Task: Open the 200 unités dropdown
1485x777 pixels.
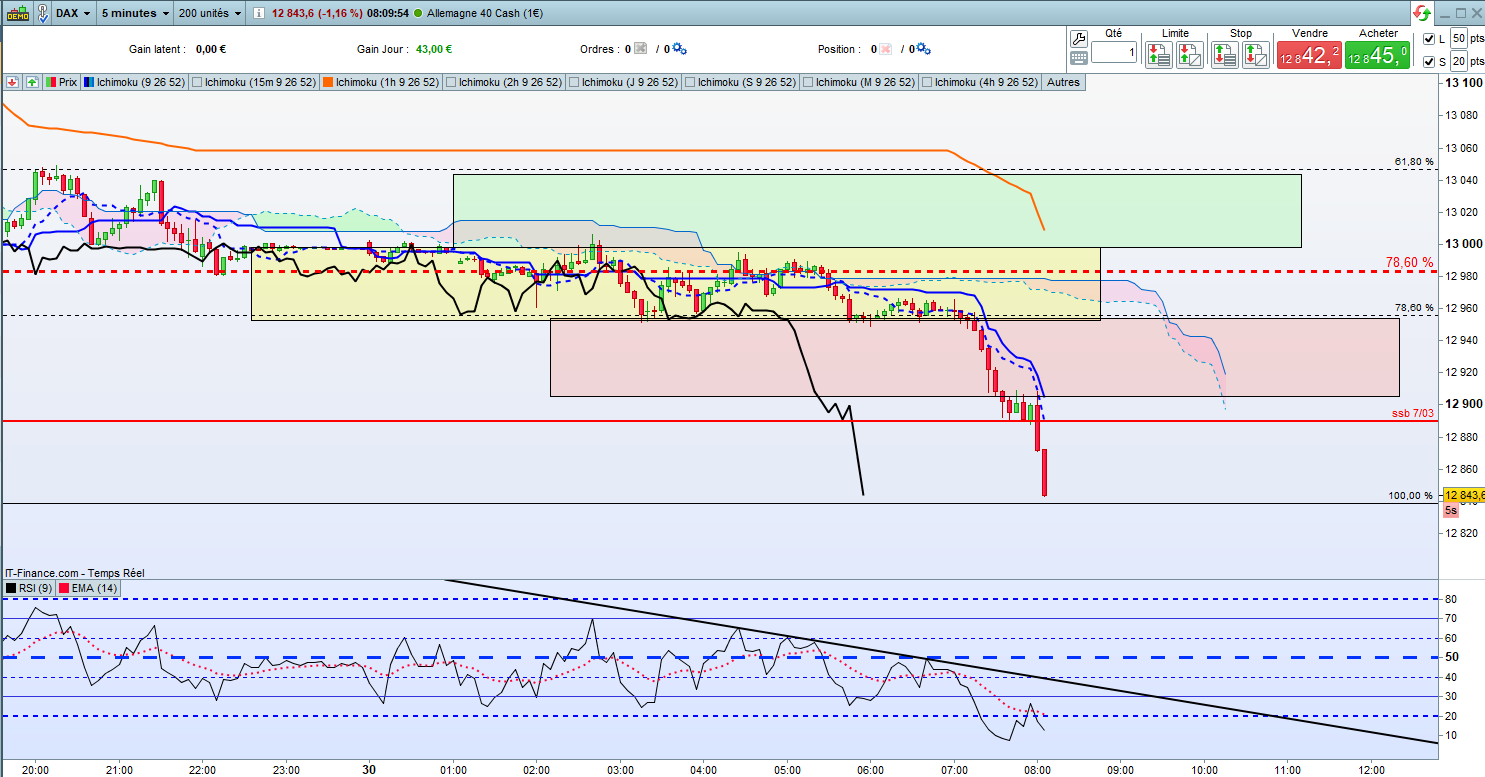Action: [209, 13]
